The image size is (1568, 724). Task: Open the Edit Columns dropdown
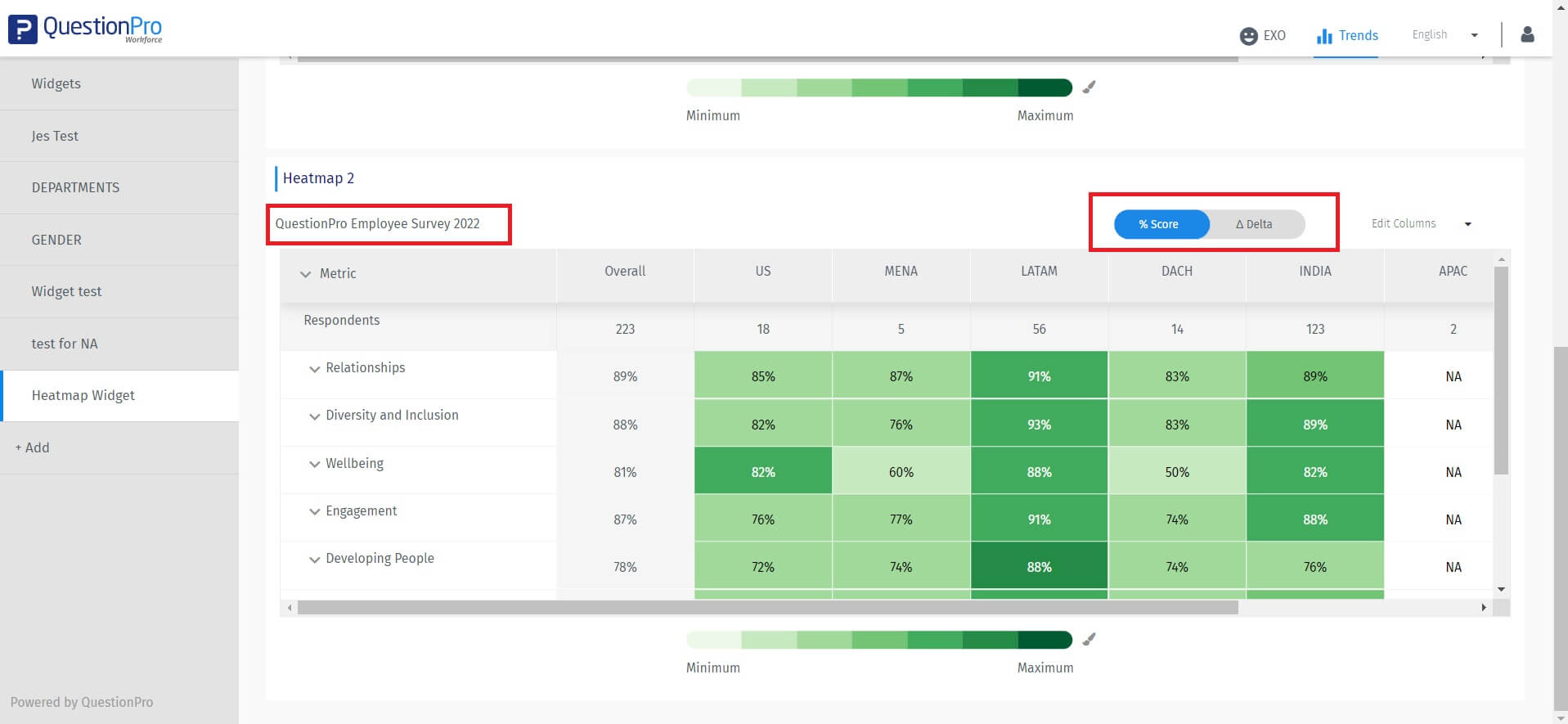click(x=1421, y=224)
